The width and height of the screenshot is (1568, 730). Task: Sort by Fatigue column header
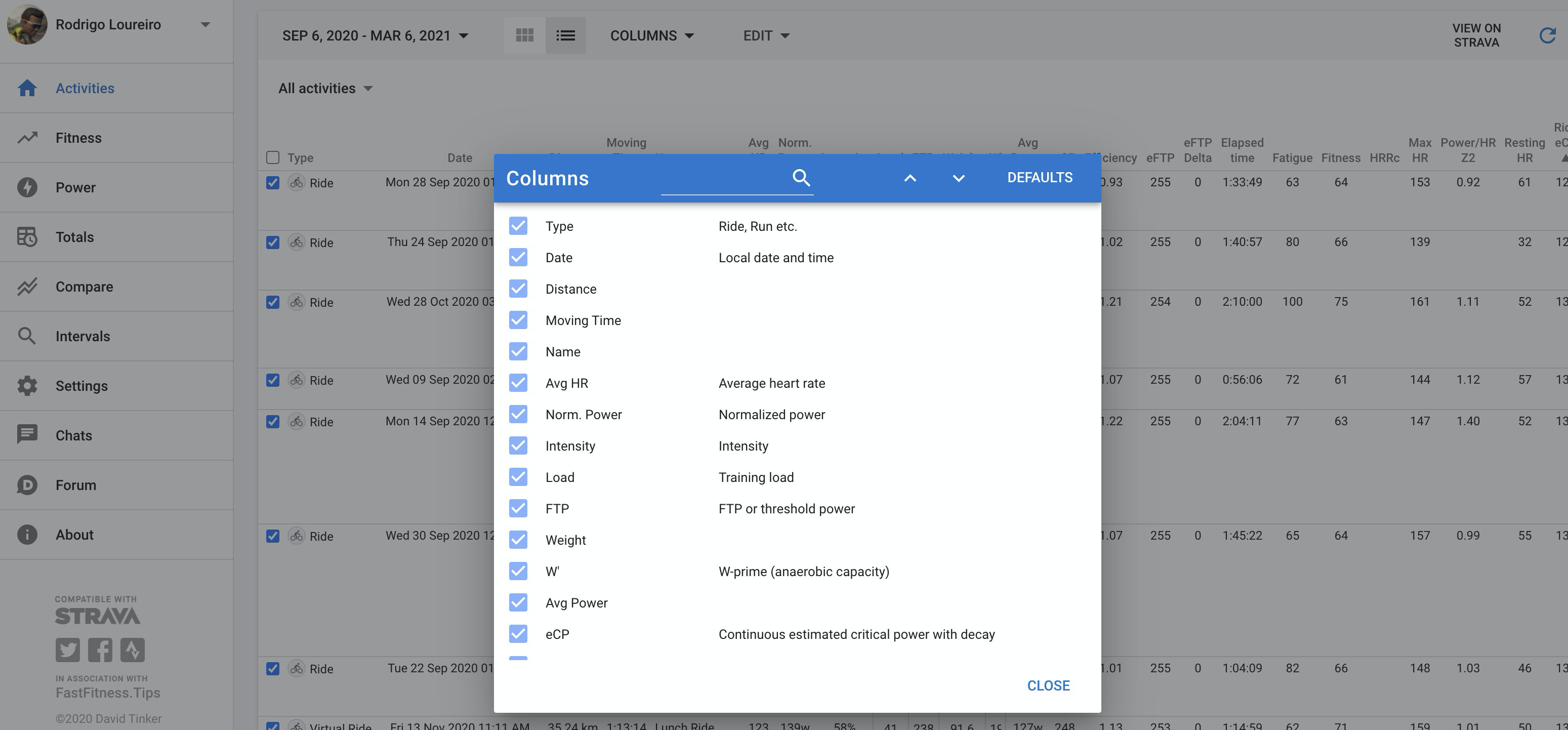pos(1292,157)
